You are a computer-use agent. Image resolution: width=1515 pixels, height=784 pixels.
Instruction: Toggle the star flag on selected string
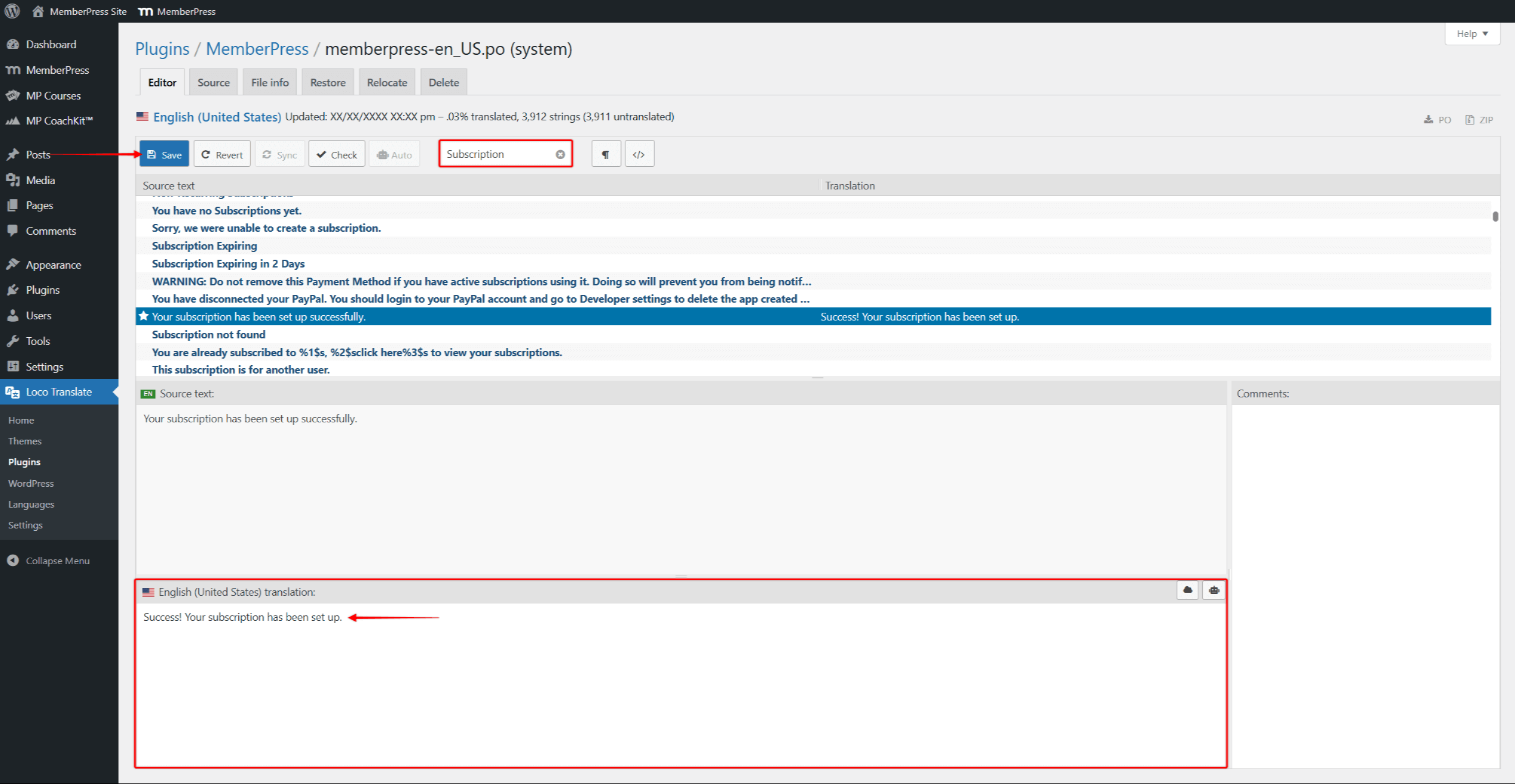click(144, 316)
